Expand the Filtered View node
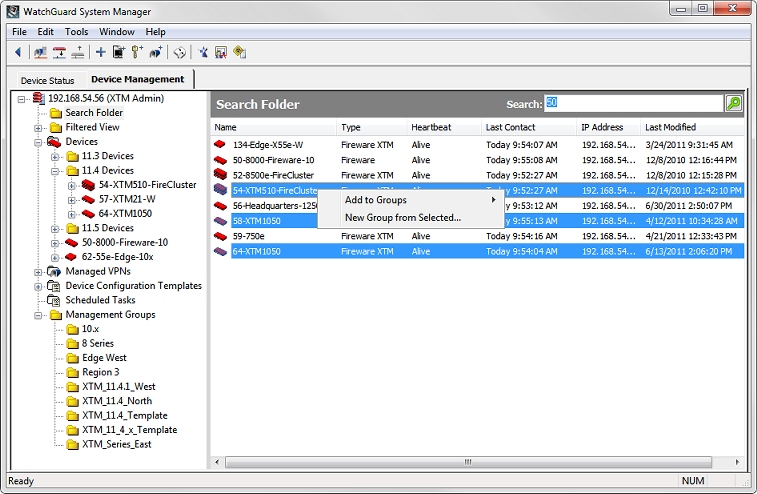The width and height of the screenshot is (757, 494). click(x=39, y=127)
